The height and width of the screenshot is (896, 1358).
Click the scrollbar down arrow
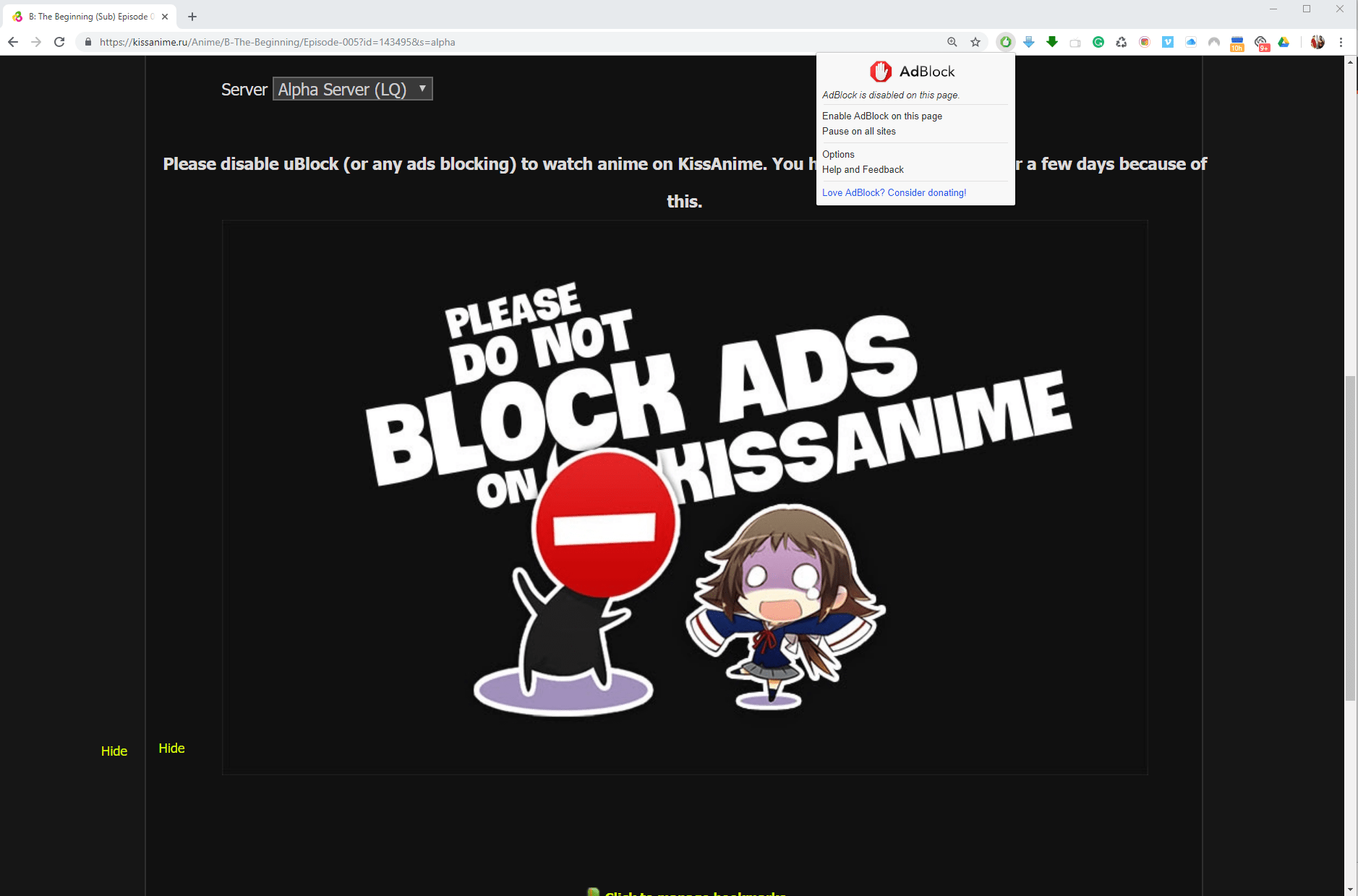[x=1350, y=889]
